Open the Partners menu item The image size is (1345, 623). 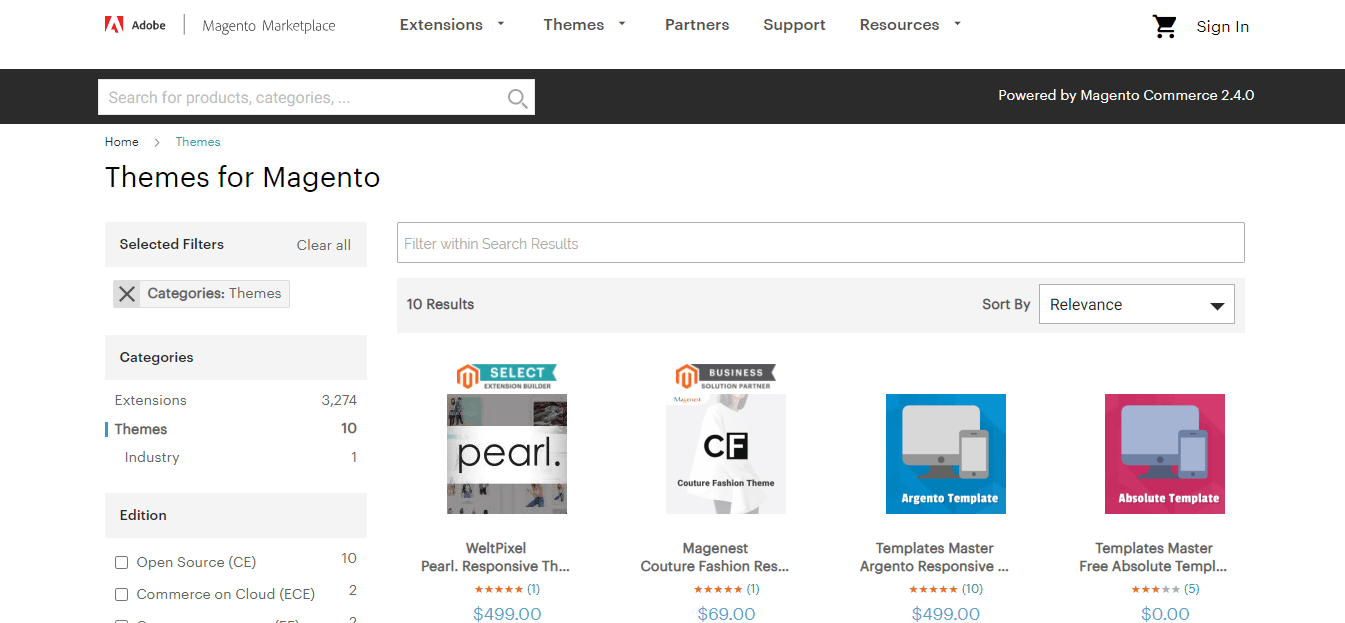click(x=697, y=25)
